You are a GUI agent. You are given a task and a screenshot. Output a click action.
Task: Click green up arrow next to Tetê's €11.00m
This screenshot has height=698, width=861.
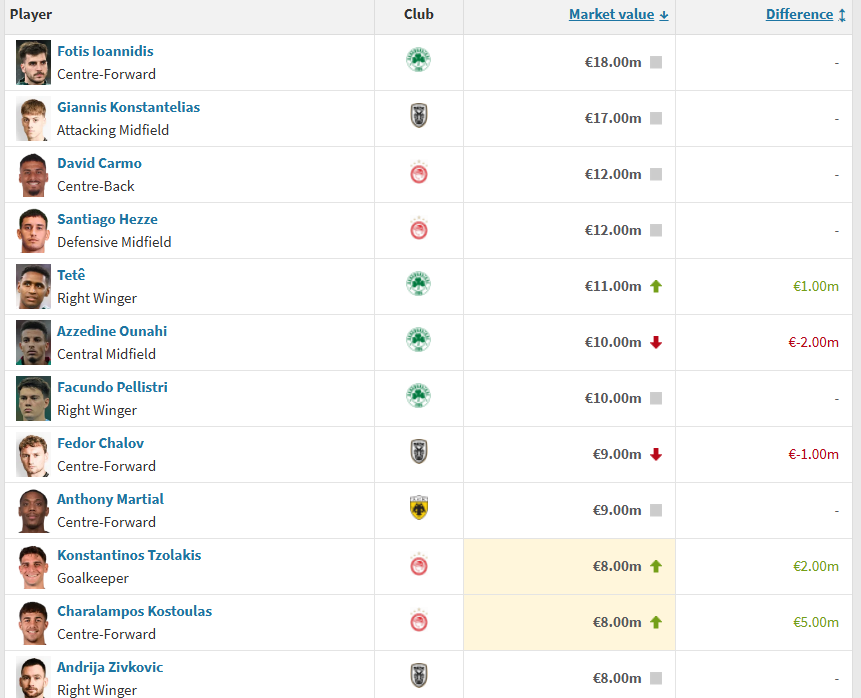click(656, 286)
